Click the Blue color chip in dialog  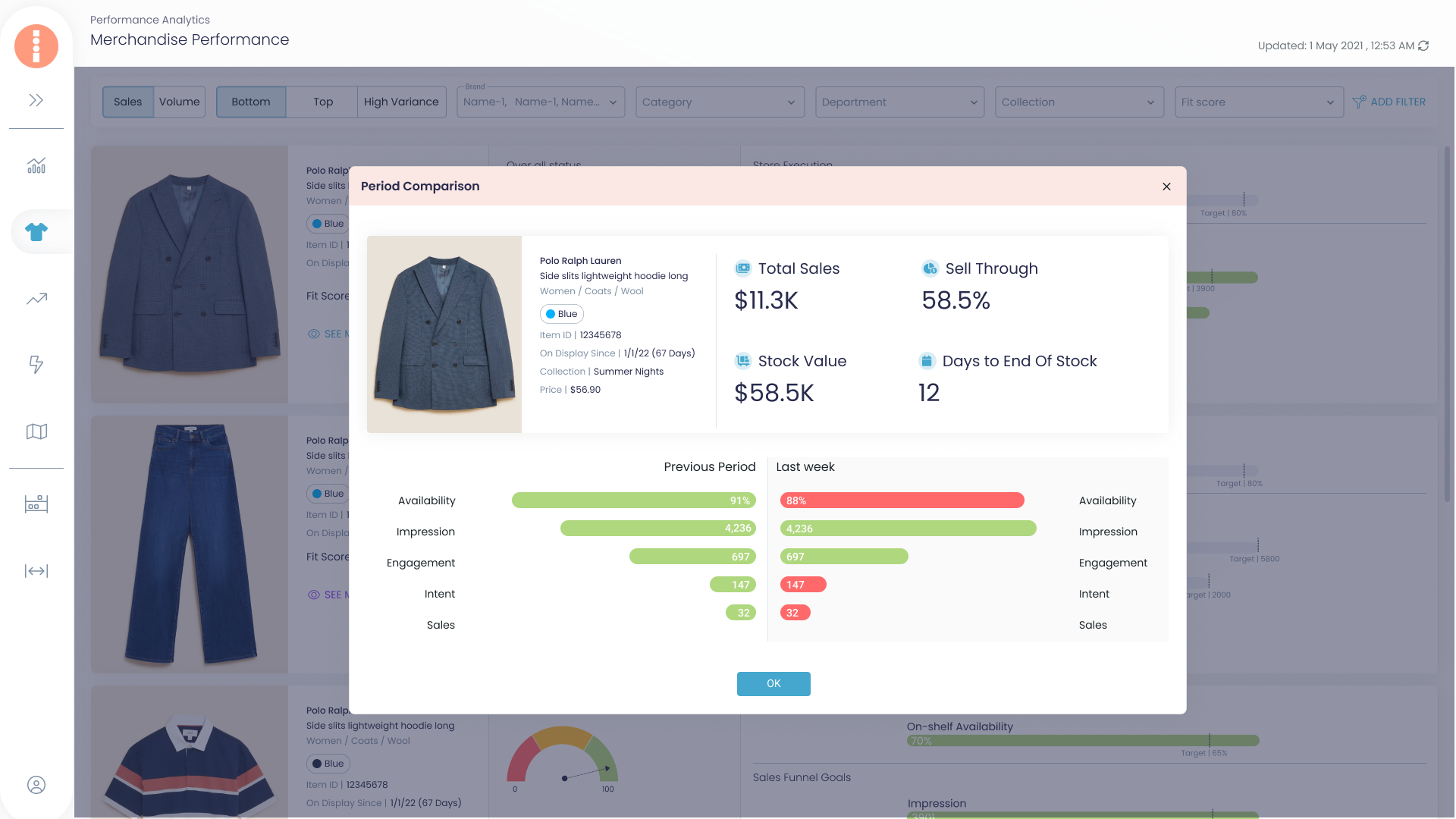coord(562,314)
